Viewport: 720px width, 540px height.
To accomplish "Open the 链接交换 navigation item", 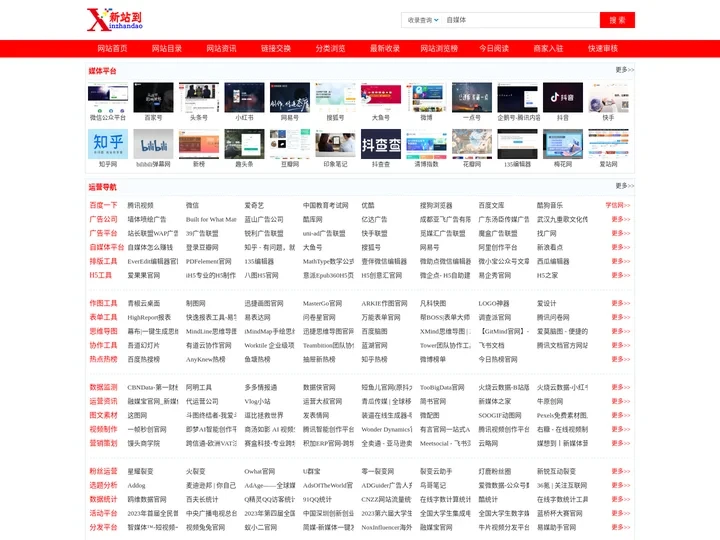I will (x=276, y=49).
